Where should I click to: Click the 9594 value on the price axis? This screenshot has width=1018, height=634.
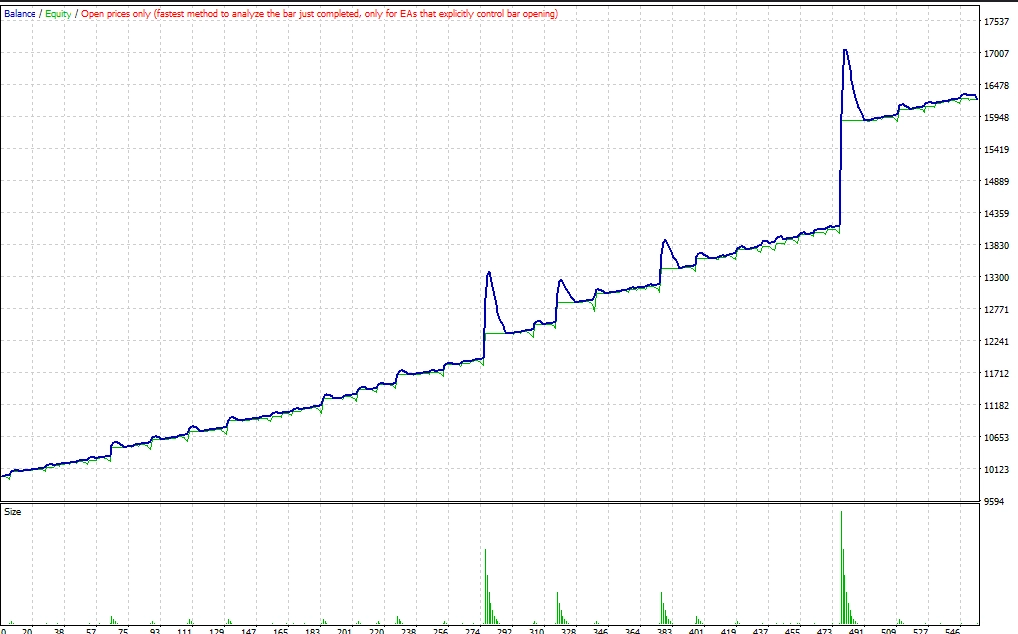994,502
